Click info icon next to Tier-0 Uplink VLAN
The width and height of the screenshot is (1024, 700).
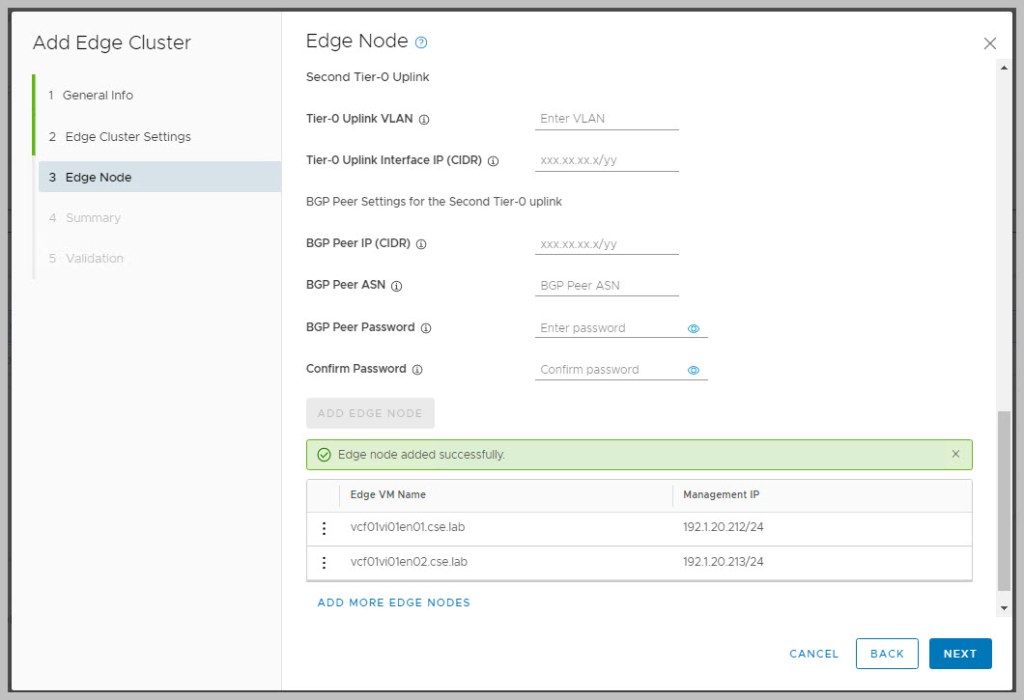click(x=424, y=119)
